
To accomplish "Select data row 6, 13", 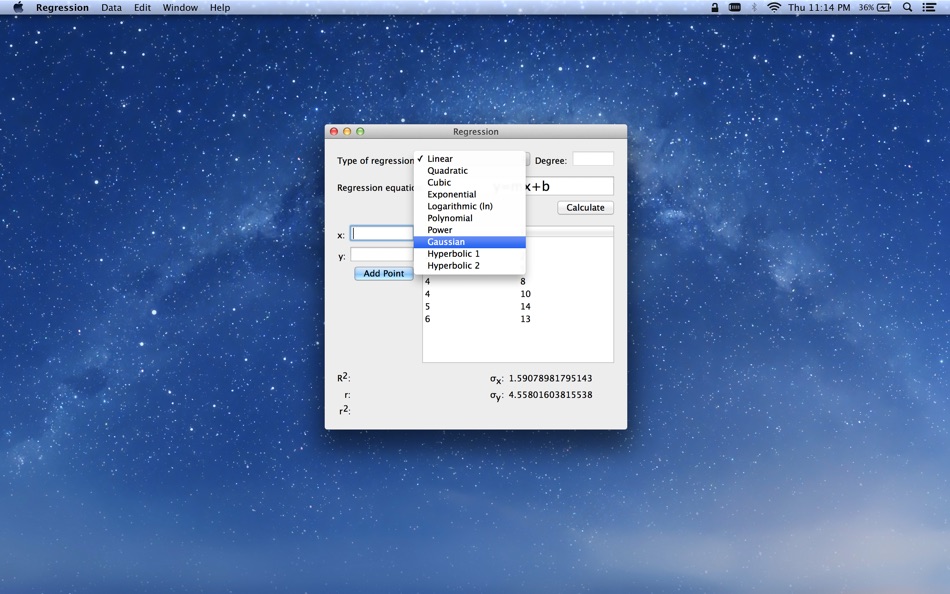I will (x=518, y=319).
